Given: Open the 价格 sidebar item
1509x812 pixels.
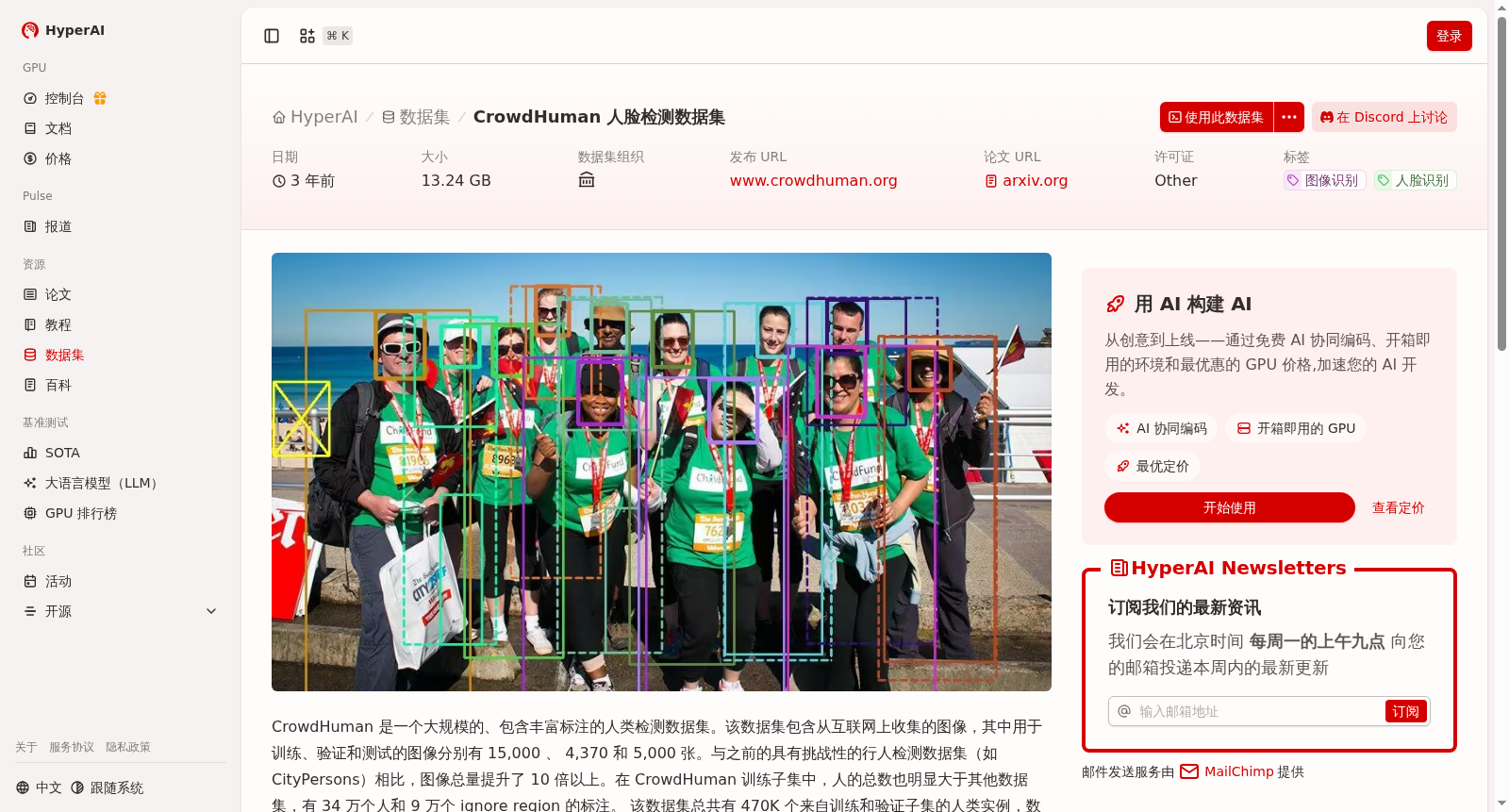Looking at the screenshot, I should coord(121,158).
